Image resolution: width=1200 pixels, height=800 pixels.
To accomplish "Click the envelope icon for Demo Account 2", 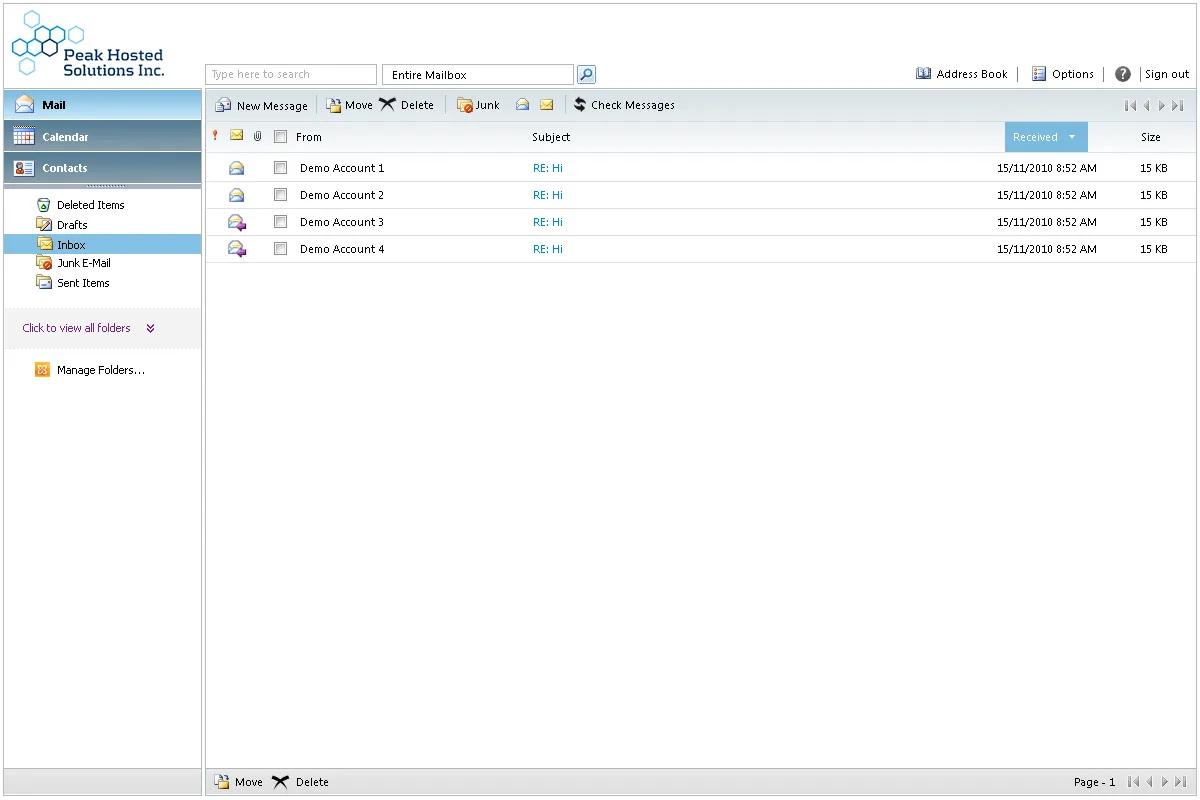I will pyautogui.click(x=237, y=195).
